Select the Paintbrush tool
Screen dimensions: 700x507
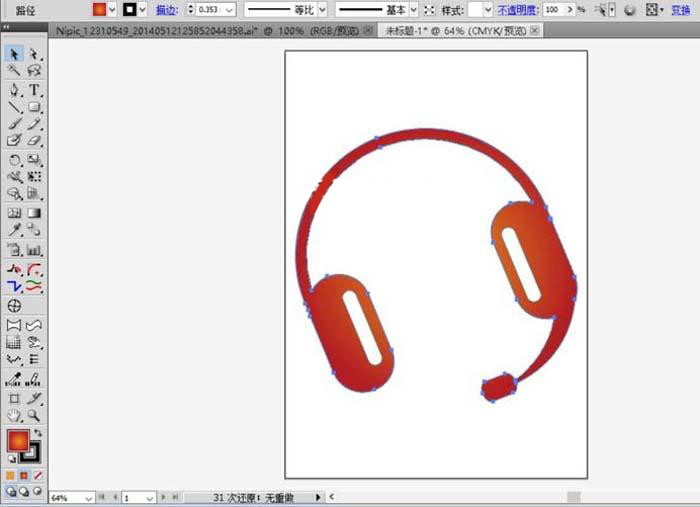pos(14,124)
